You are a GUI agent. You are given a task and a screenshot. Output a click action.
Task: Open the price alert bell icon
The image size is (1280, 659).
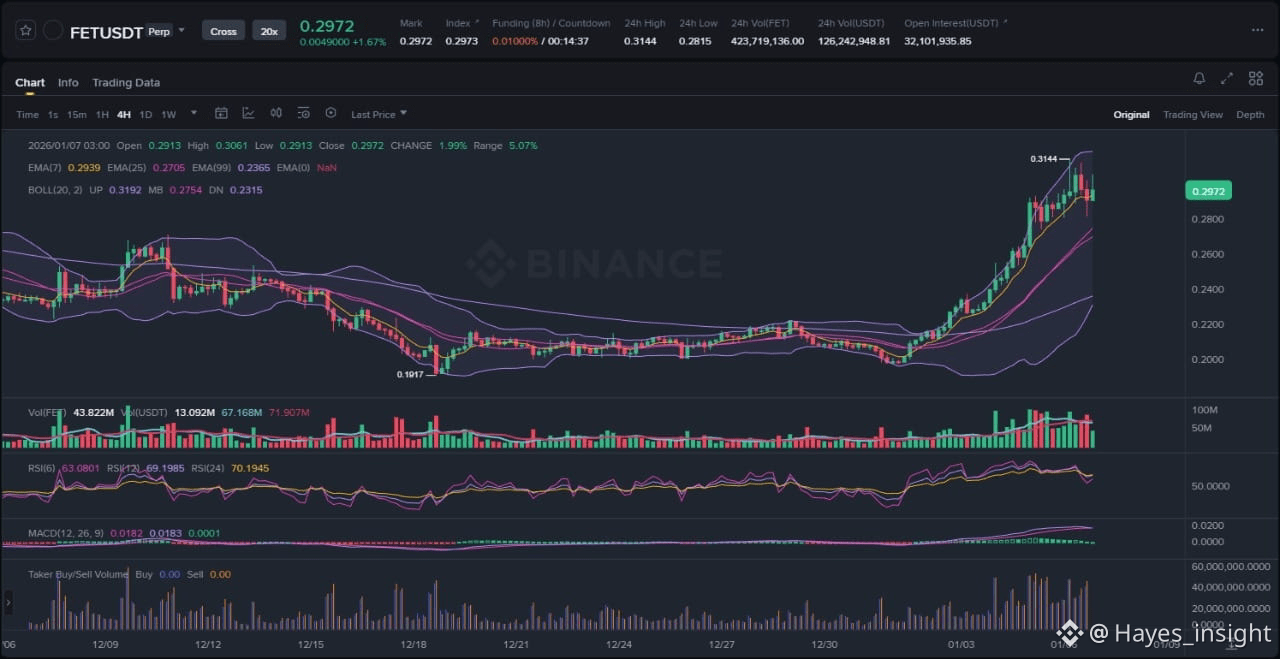[1199, 79]
